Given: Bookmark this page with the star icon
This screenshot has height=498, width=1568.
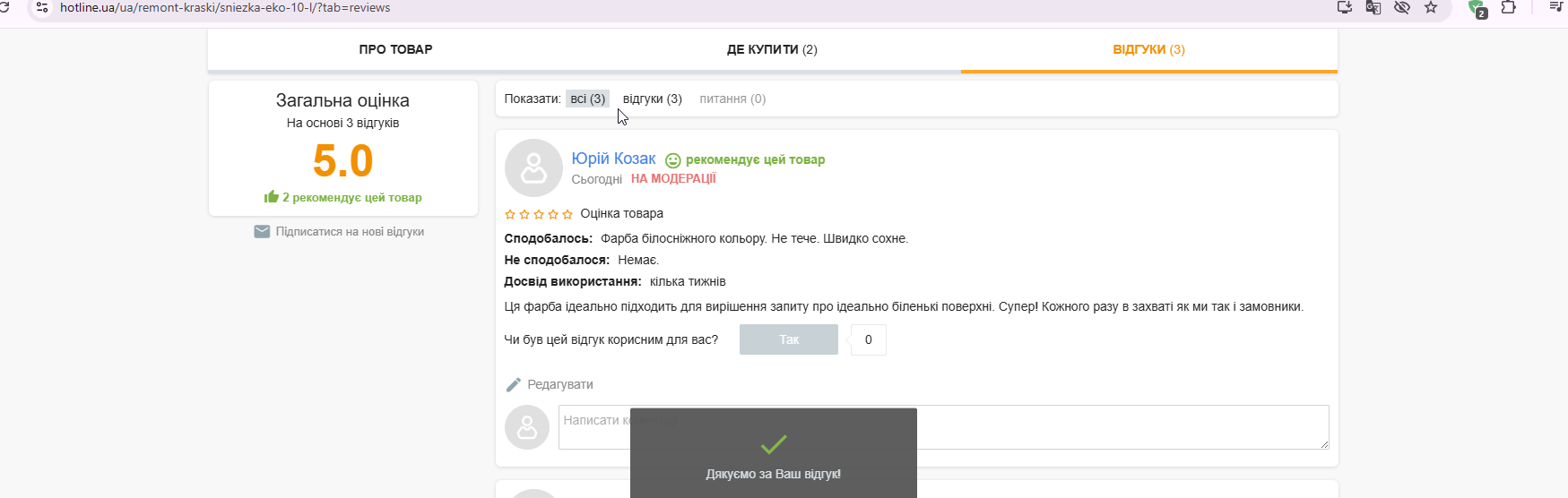Looking at the screenshot, I should [1431, 7].
